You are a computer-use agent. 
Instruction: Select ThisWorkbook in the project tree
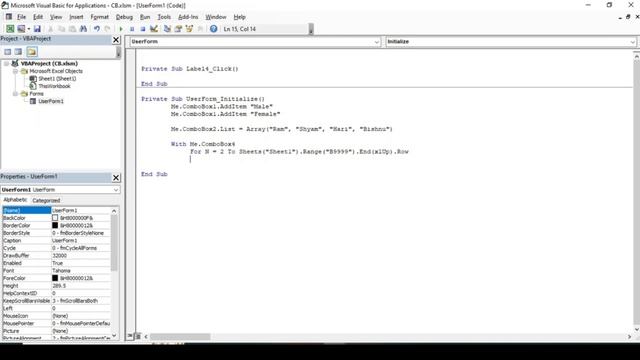coord(54,86)
